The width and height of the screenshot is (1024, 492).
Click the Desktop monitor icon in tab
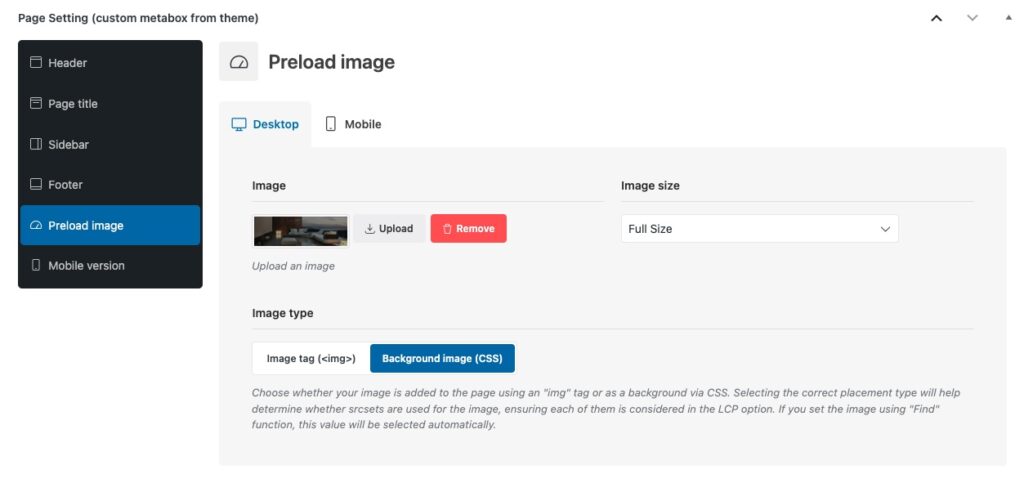point(239,125)
